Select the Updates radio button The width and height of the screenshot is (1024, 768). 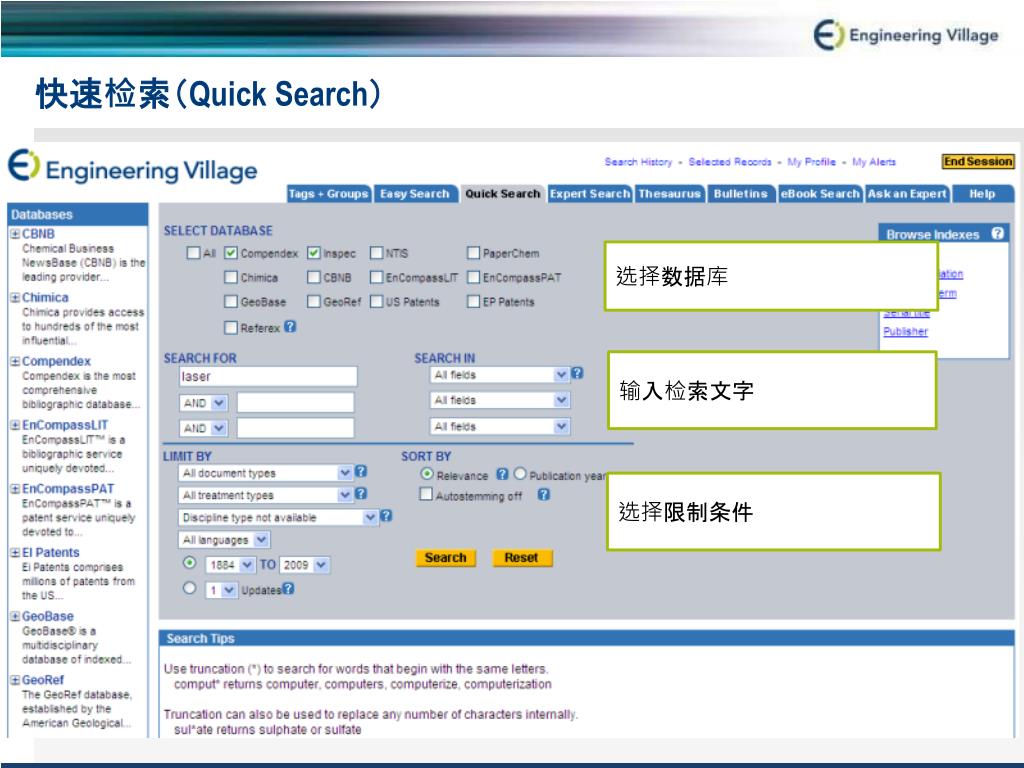(x=189, y=588)
